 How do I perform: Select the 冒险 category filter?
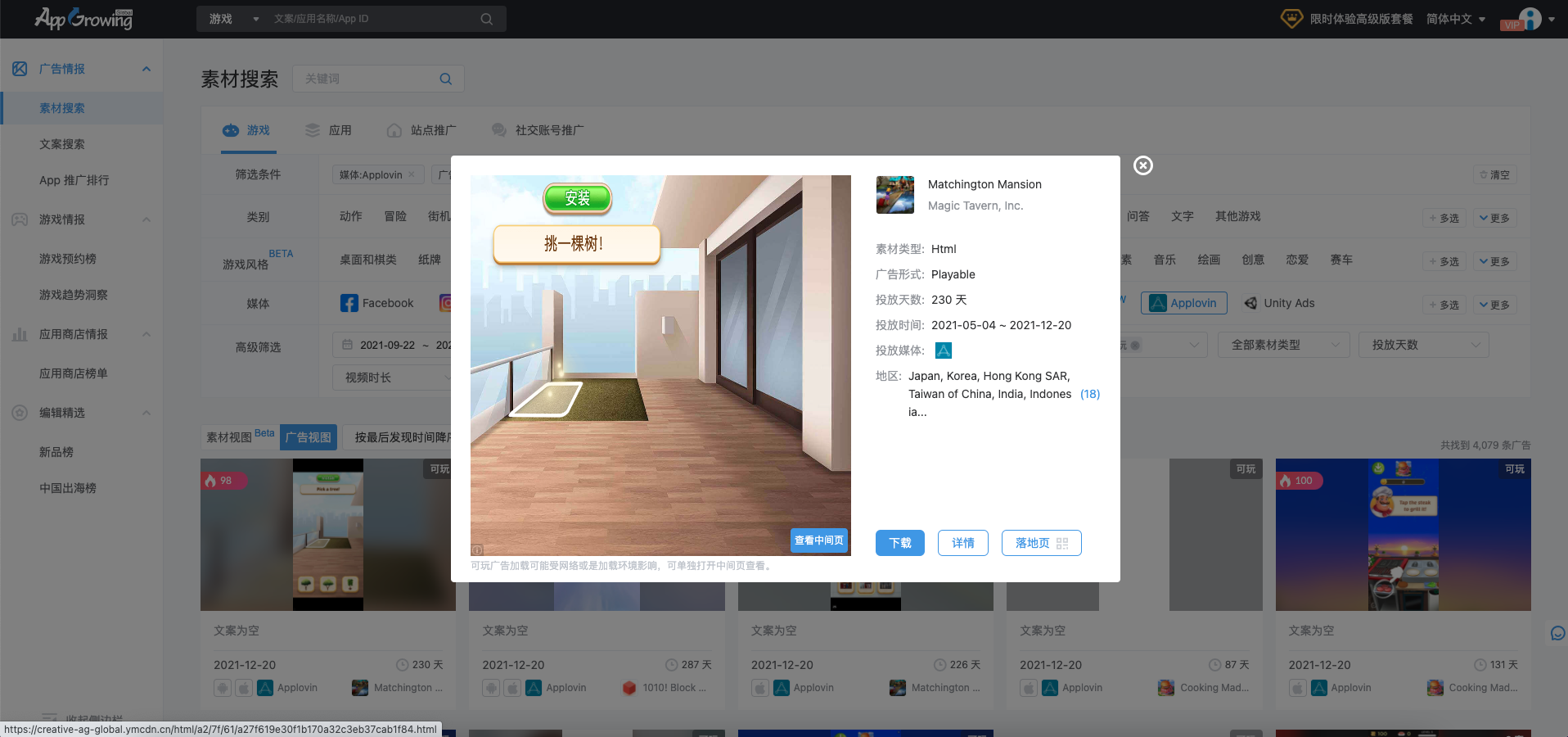(395, 216)
